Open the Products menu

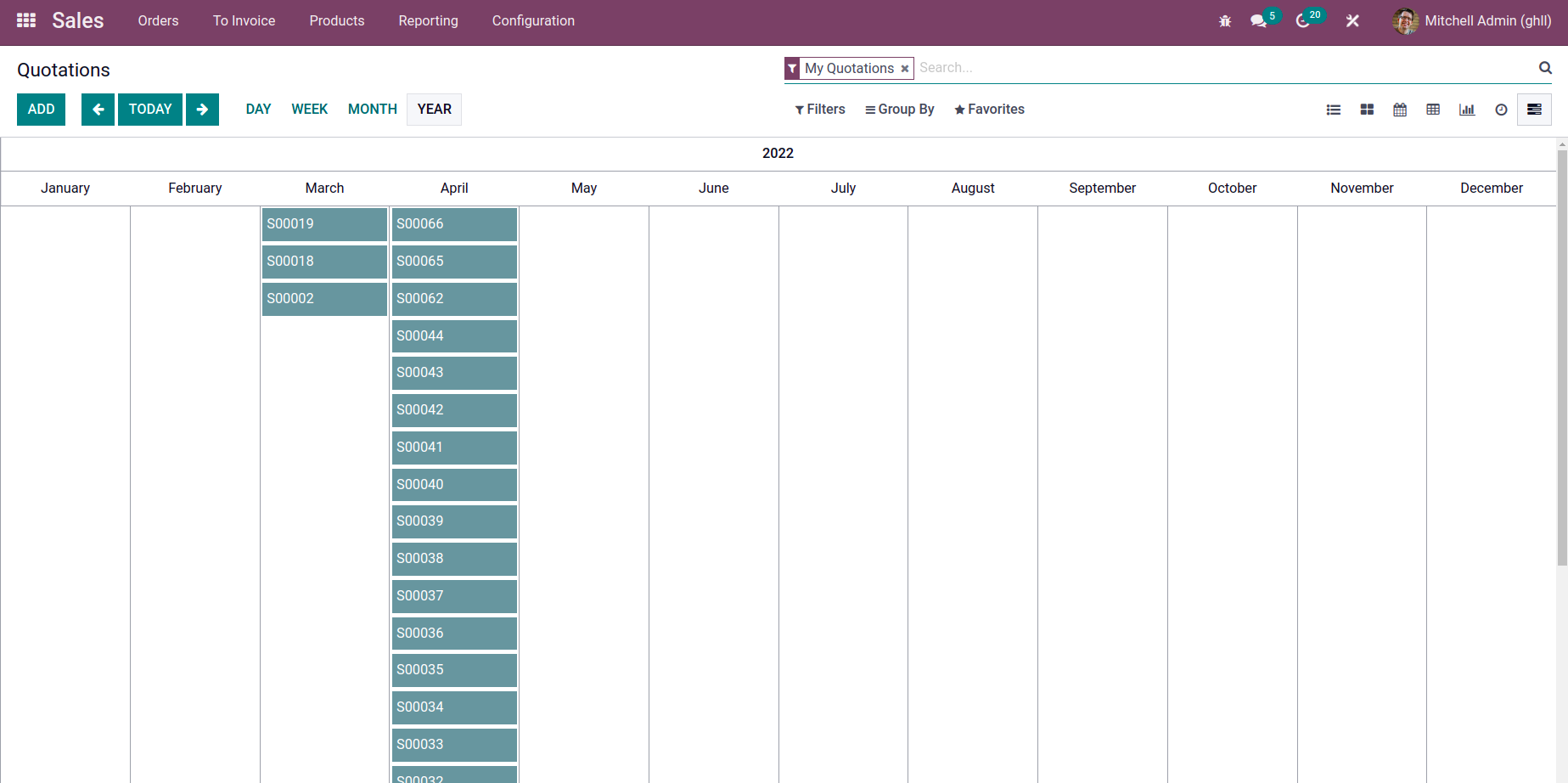[x=337, y=21]
